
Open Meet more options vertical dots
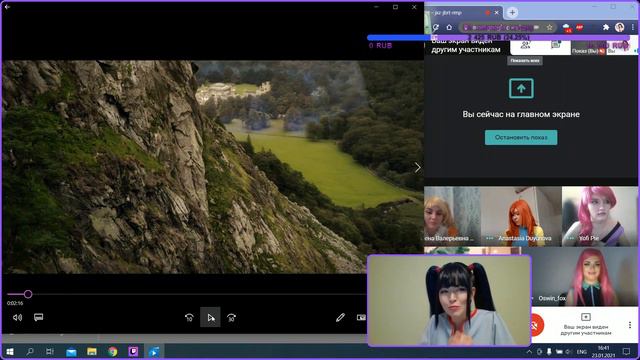(630, 325)
